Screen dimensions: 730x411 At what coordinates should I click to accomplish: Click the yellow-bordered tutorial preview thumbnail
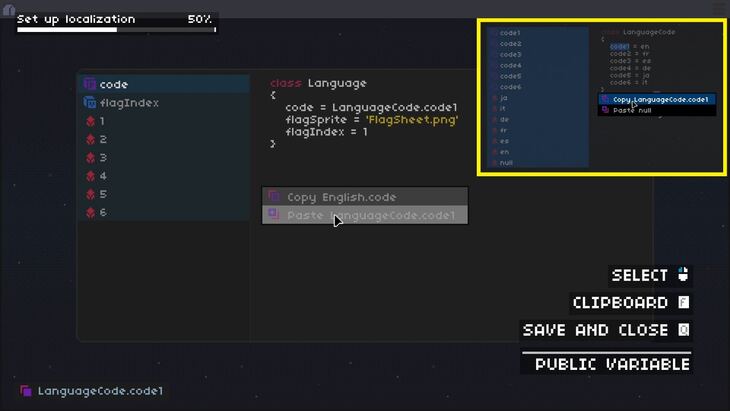click(600, 99)
